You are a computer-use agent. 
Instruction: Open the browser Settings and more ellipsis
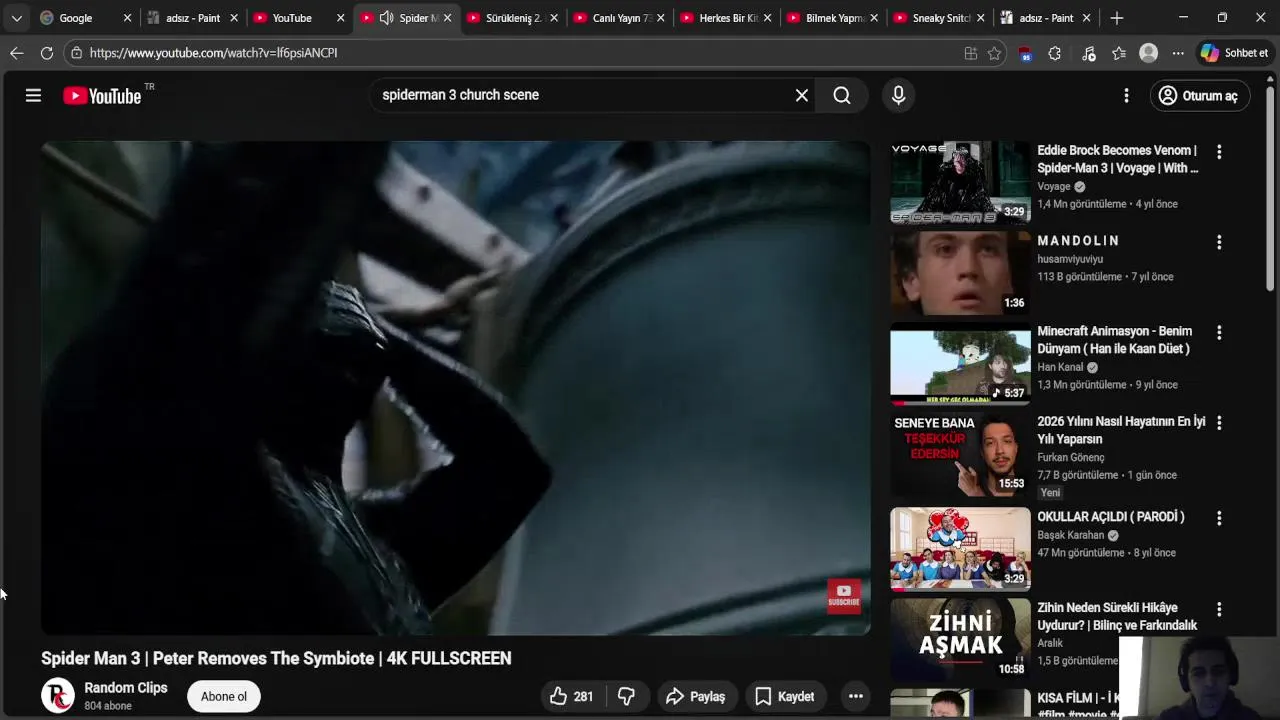[x=1178, y=53]
